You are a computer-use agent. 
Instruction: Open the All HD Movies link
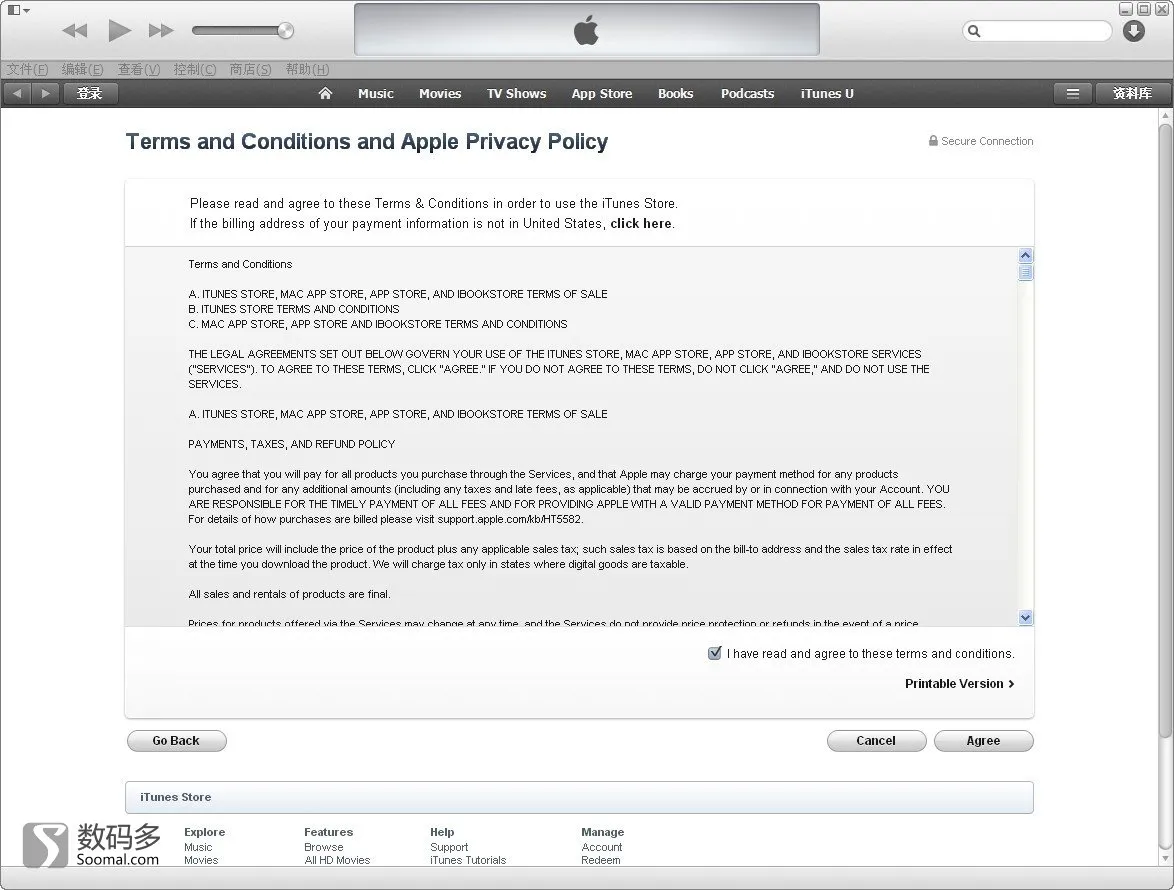point(337,860)
